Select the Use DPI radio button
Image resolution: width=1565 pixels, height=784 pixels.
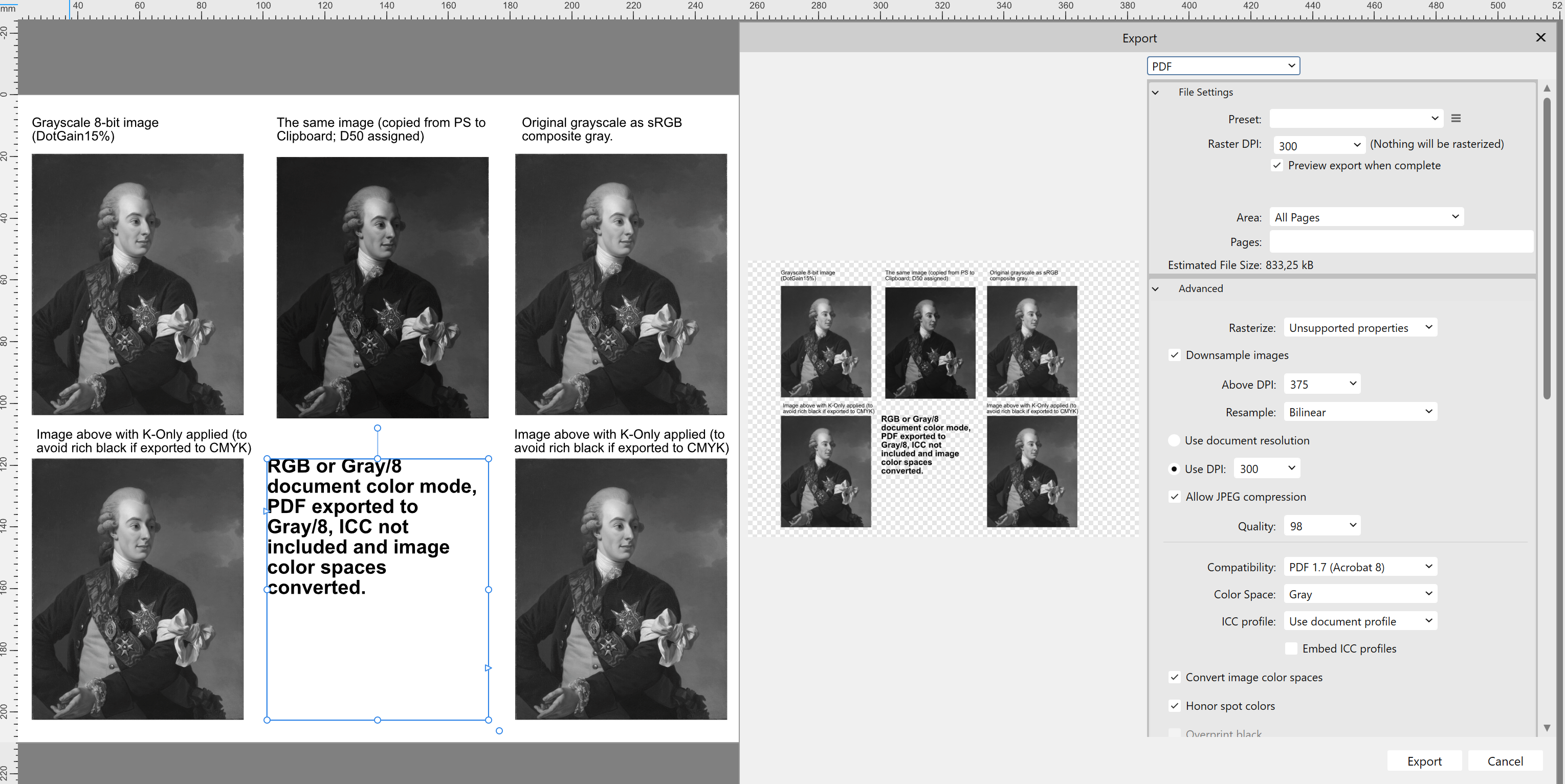click(x=1174, y=469)
